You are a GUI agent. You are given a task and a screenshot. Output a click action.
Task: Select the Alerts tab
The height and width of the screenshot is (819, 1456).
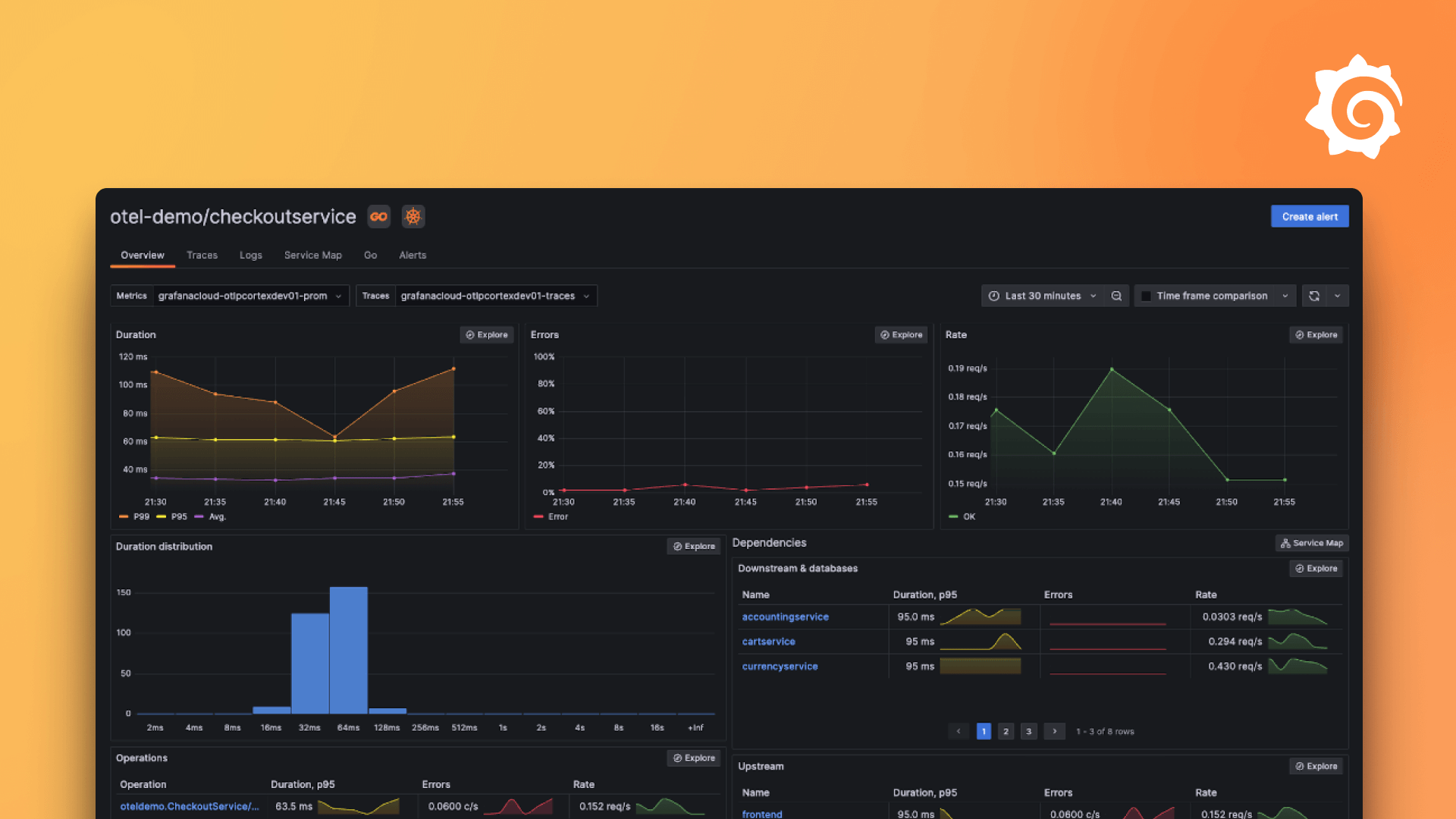412,255
